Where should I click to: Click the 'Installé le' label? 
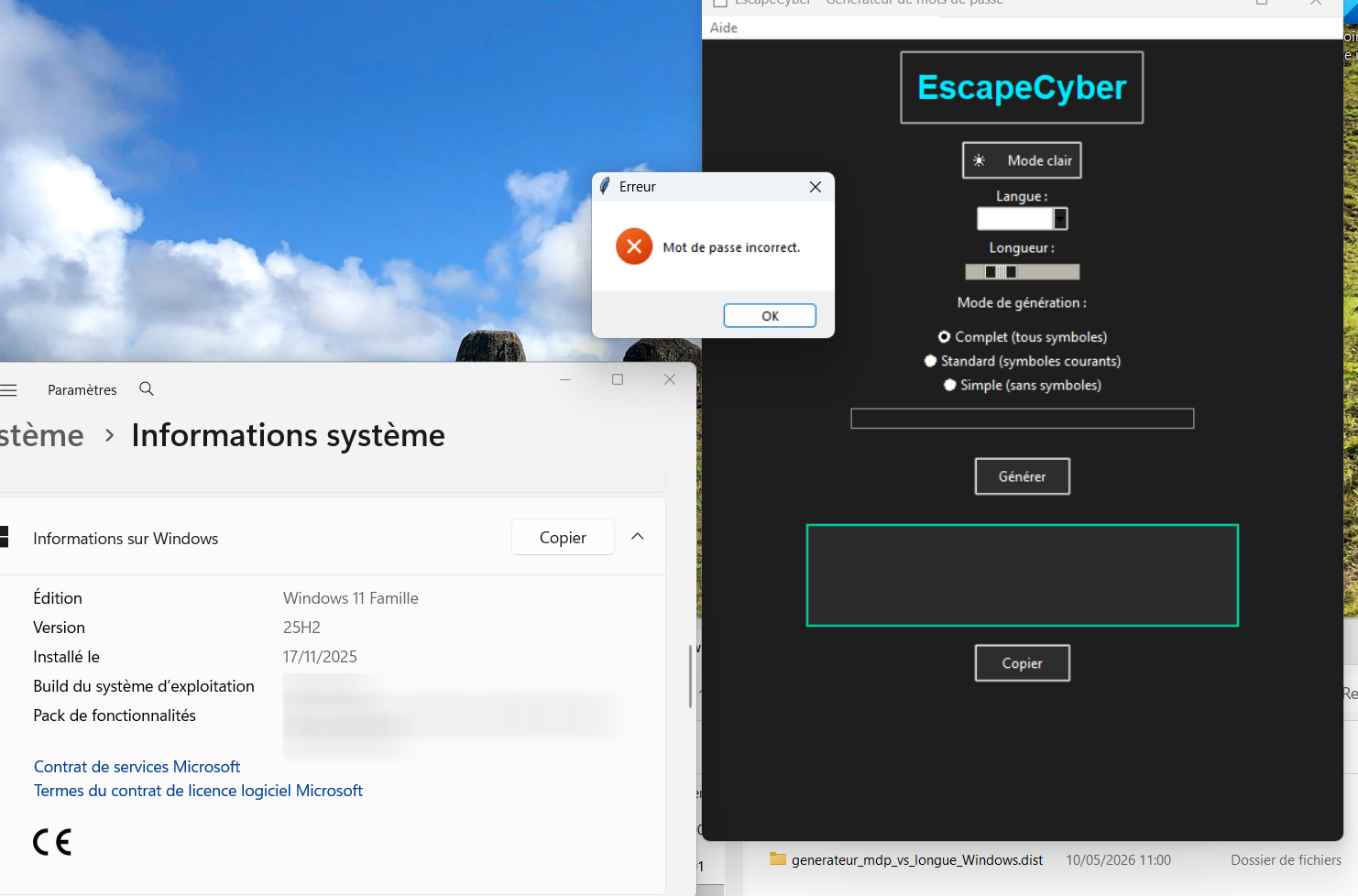point(66,657)
